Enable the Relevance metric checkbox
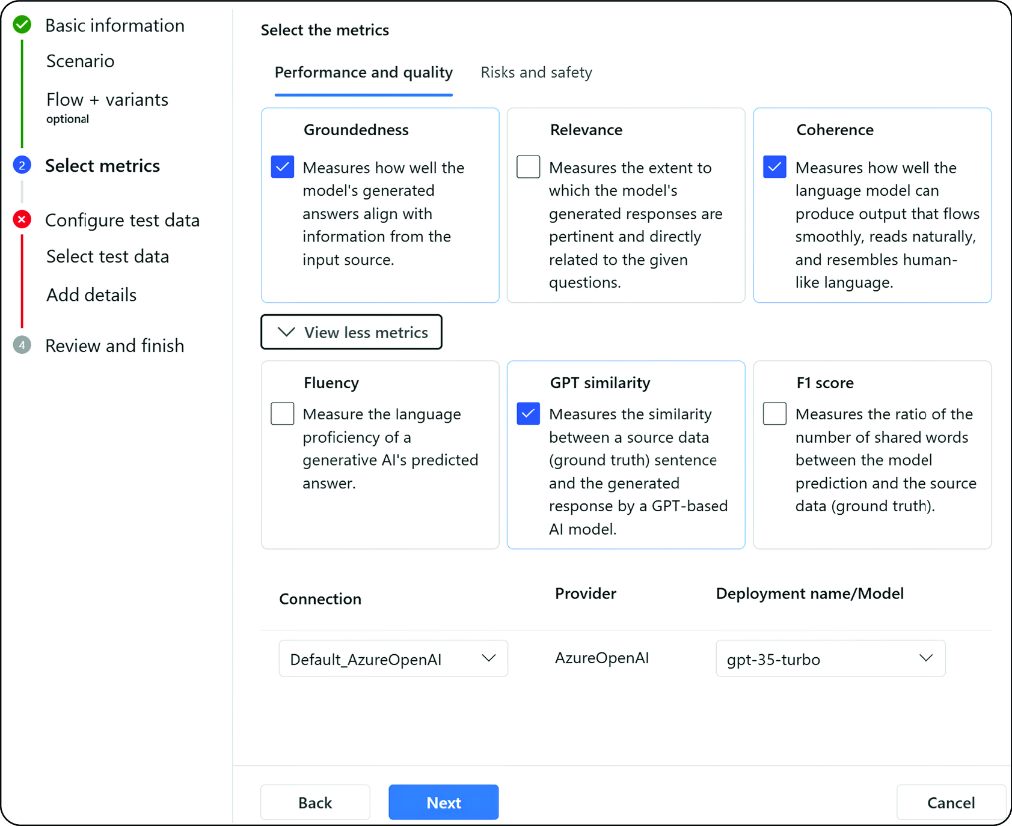This screenshot has height=826, width=1012. click(x=529, y=167)
